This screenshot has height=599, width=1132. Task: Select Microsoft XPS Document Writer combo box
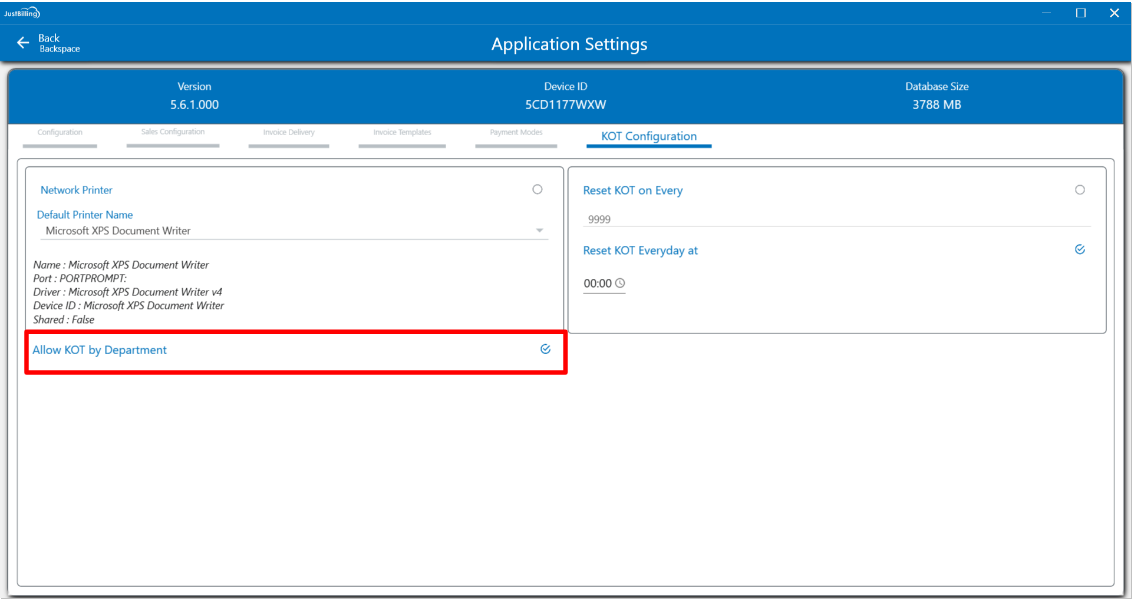[x=290, y=231]
